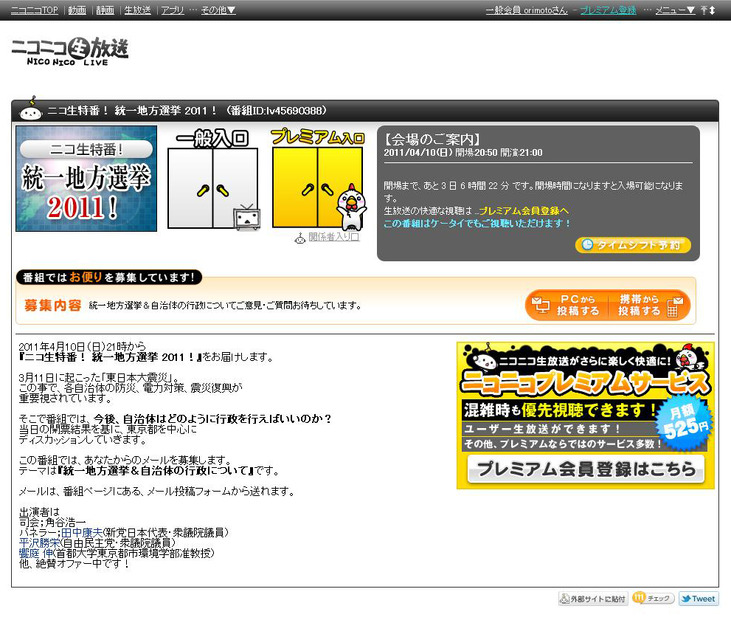Click the チェック button at the bottom
Viewport: 731px width, 620px height.
[x=653, y=598]
